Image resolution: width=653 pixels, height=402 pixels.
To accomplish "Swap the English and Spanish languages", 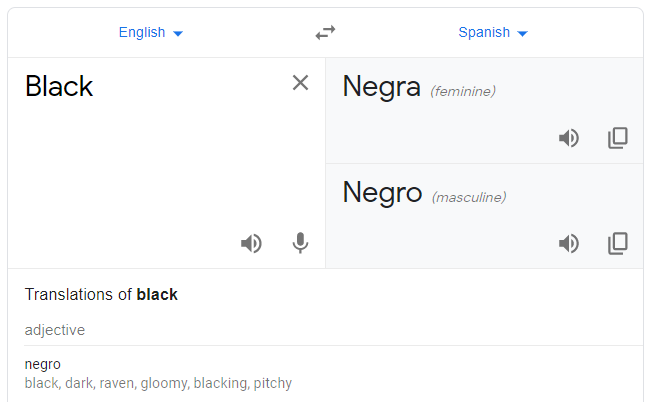I will point(325,32).
